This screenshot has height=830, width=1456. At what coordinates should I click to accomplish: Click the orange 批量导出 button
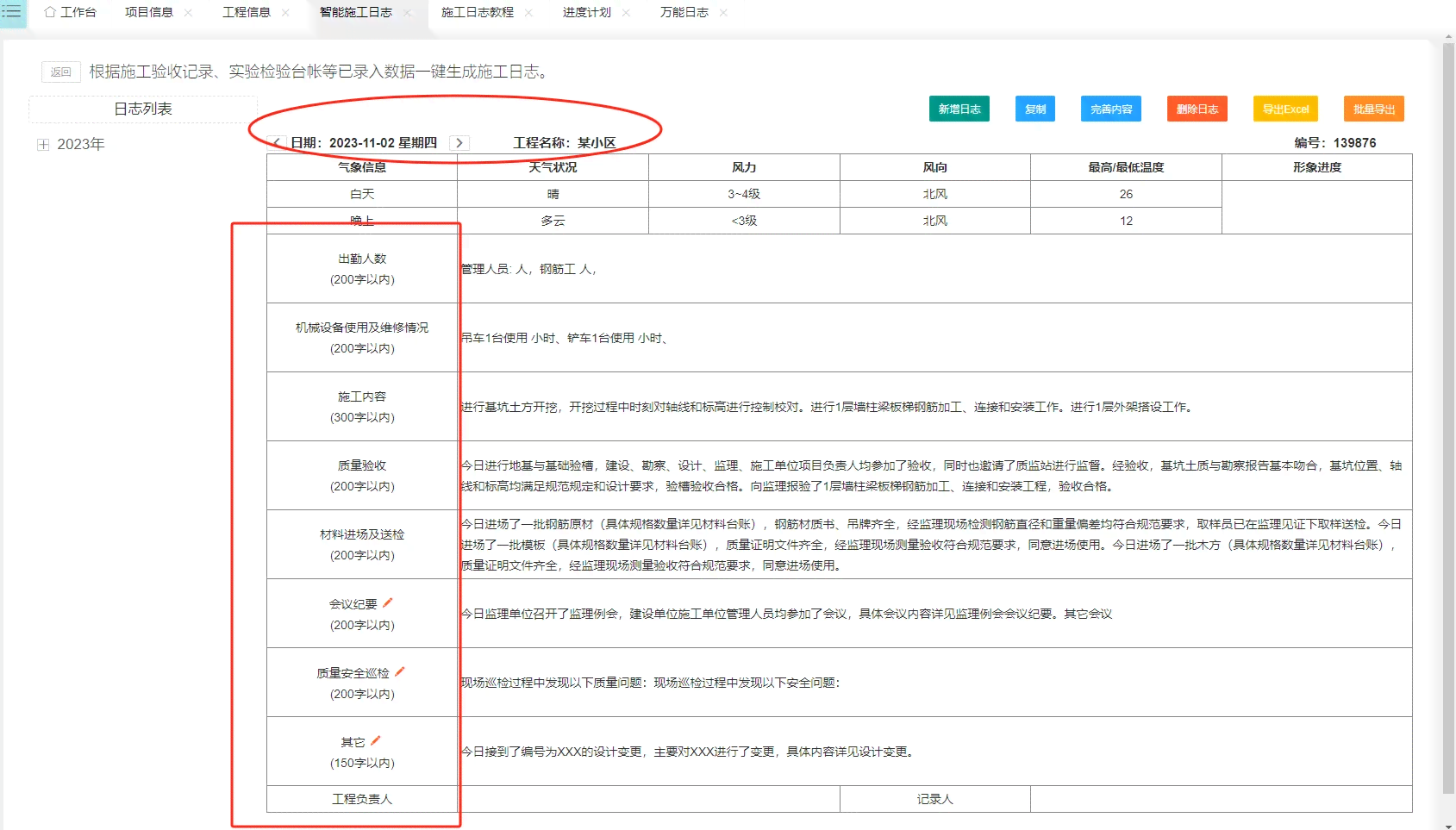(x=1374, y=109)
